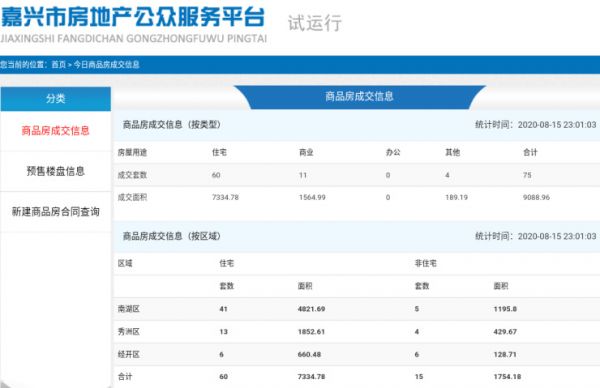Select 预售楼盘信息 in the sidebar
The height and width of the screenshot is (388, 600).
pyautogui.click(x=55, y=171)
